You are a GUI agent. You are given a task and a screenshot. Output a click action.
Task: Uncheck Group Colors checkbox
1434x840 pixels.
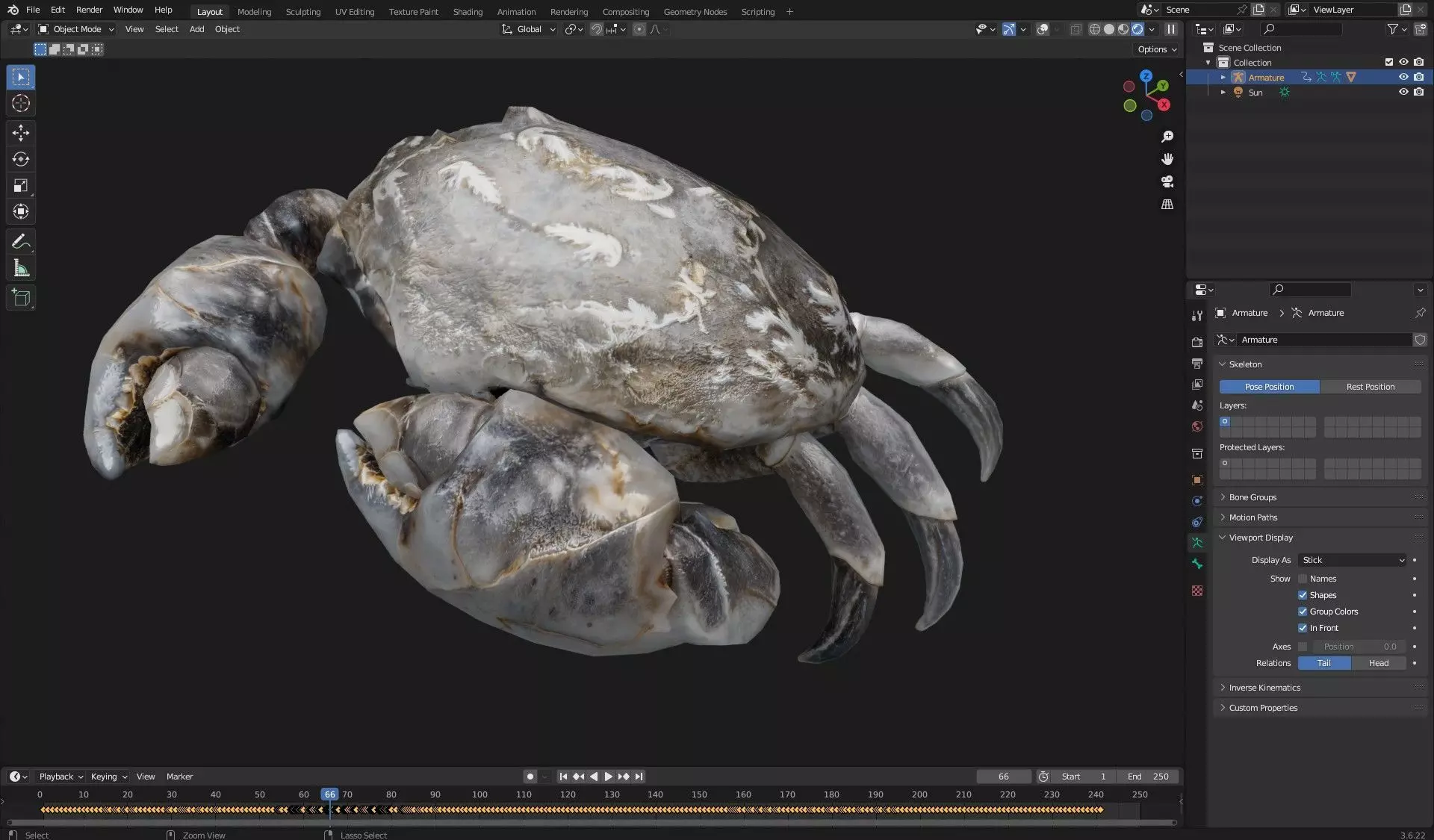coord(1303,612)
